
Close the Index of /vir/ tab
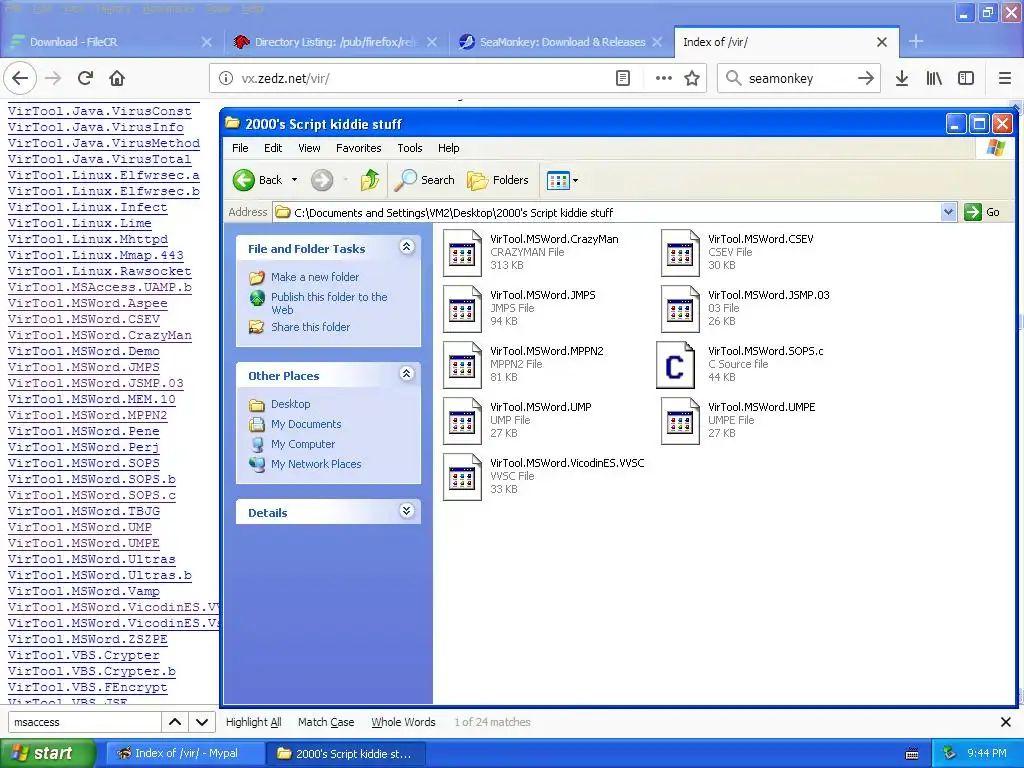tap(882, 42)
